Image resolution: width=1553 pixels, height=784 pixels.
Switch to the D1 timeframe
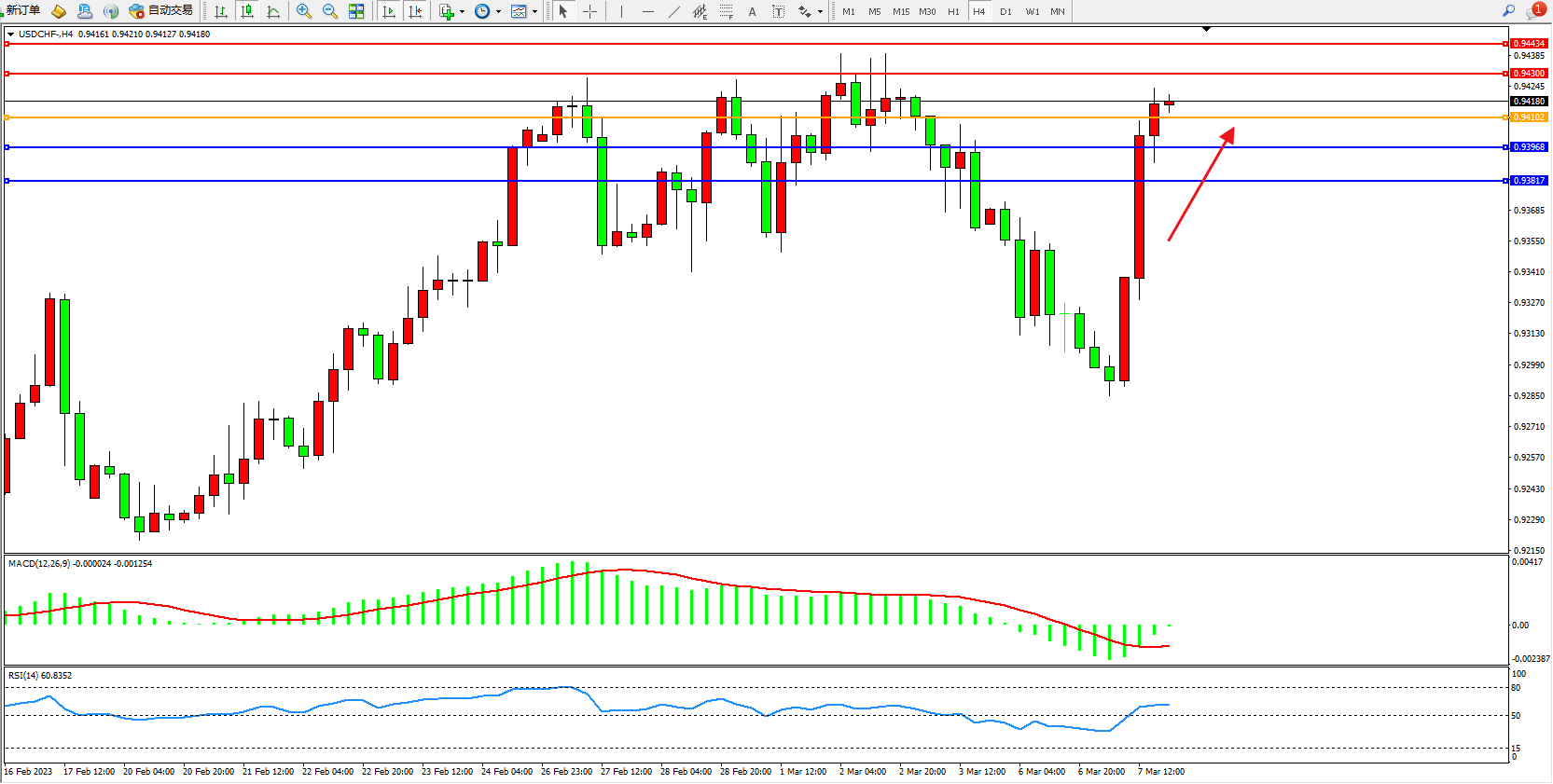(1005, 11)
